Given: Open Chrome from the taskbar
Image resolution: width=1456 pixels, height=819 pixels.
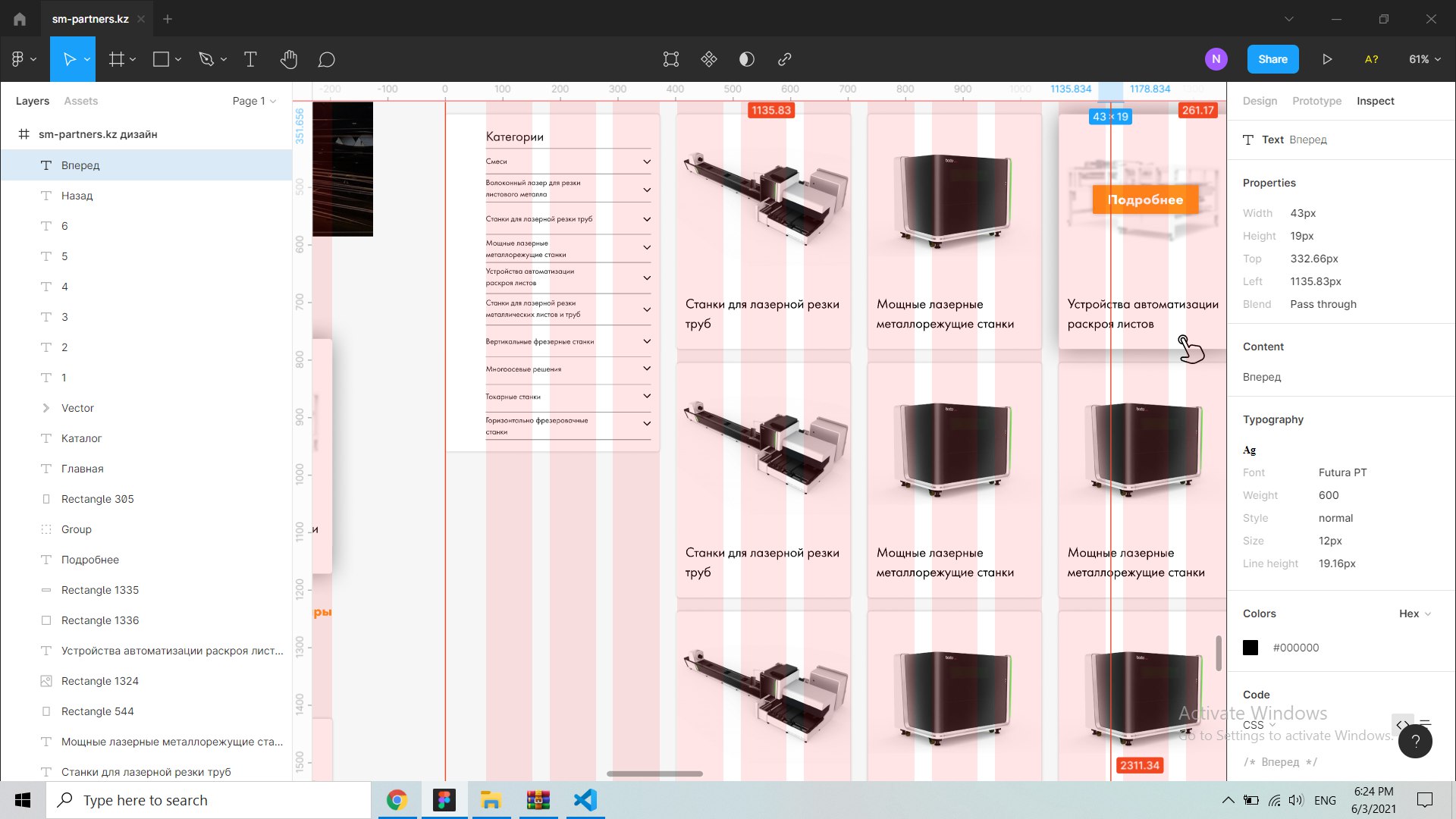Looking at the screenshot, I should [397, 800].
